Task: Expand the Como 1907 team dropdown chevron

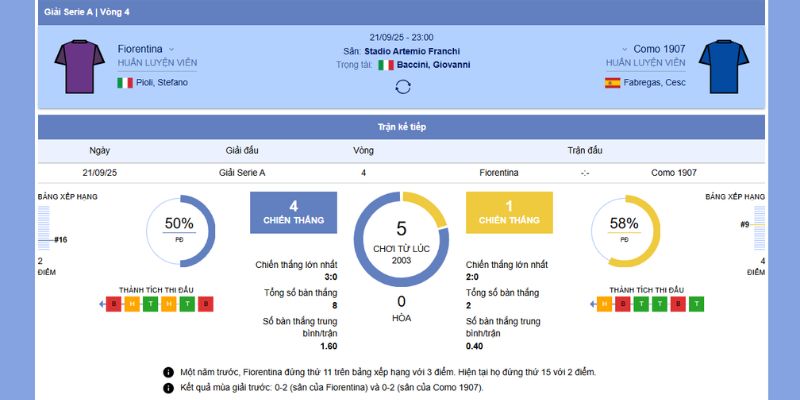Action: click(x=625, y=49)
